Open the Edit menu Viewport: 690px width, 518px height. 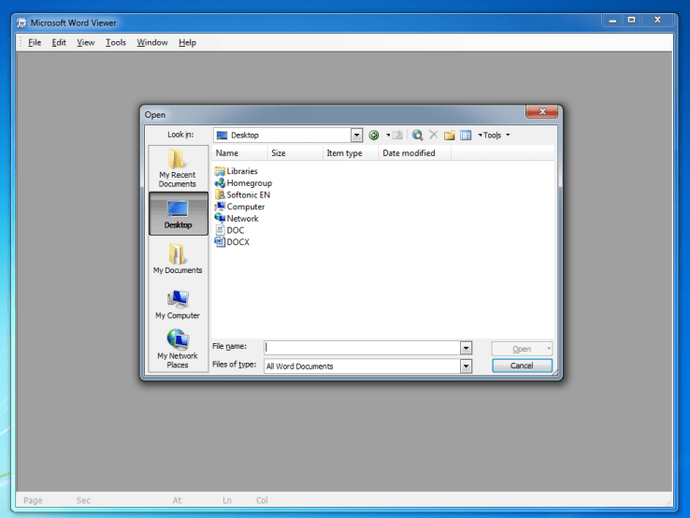click(59, 43)
